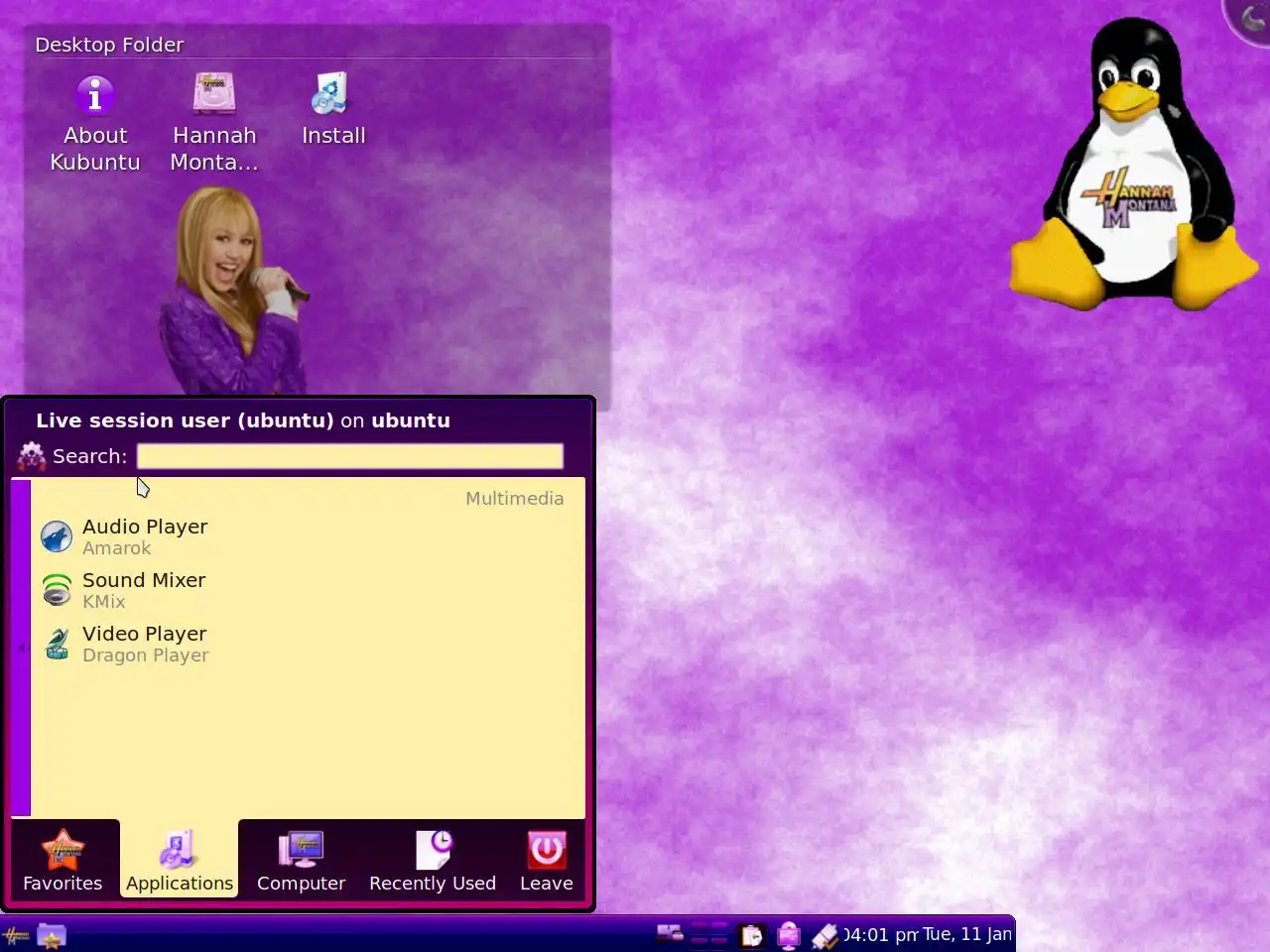Image resolution: width=1270 pixels, height=952 pixels.
Task: Click the Plasma cashew at the screen's top corner
Action: 1250,20
